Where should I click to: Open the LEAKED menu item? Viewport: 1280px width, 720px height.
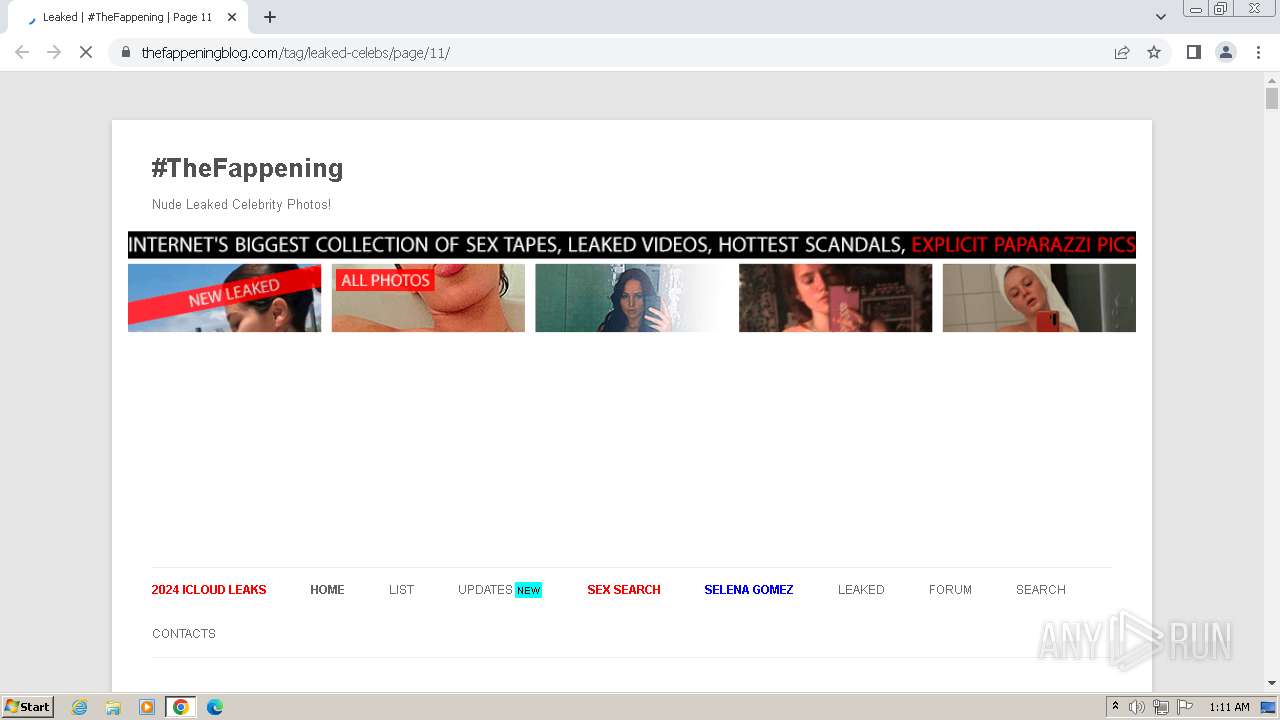861,590
